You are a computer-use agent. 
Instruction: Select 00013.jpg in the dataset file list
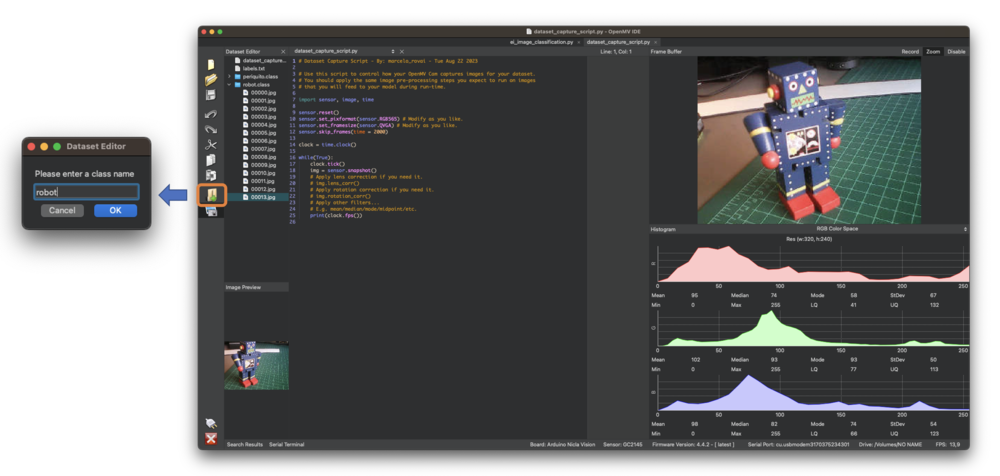click(x=262, y=197)
